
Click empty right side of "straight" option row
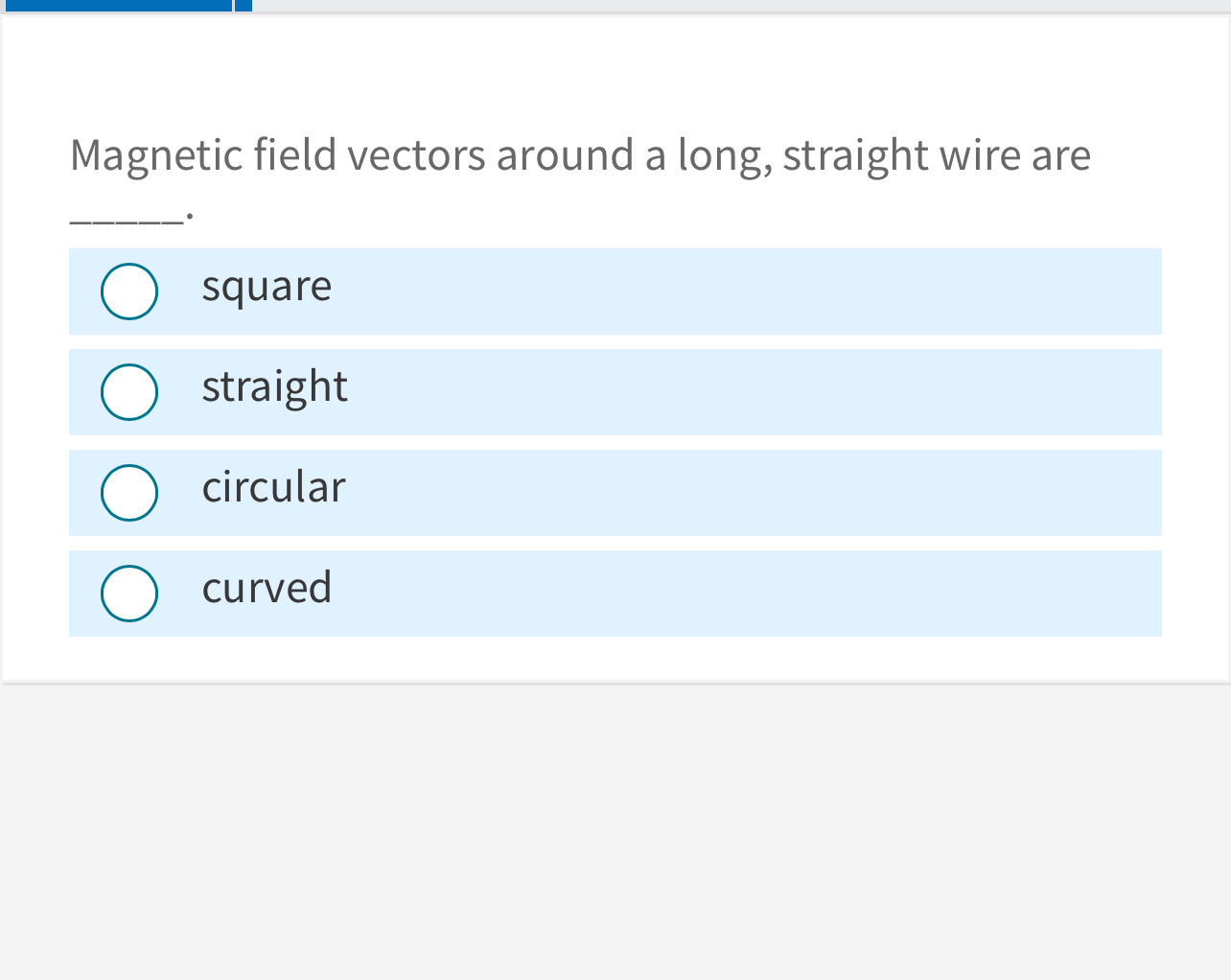tap(863, 392)
